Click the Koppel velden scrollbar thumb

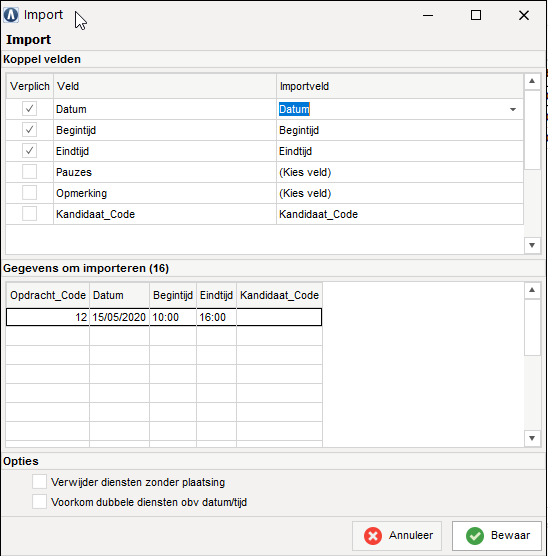(532, 130)
